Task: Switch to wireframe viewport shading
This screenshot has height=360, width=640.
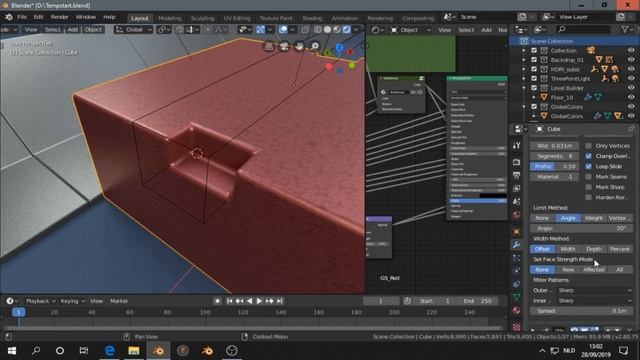Action: click(x=318, y=29)
